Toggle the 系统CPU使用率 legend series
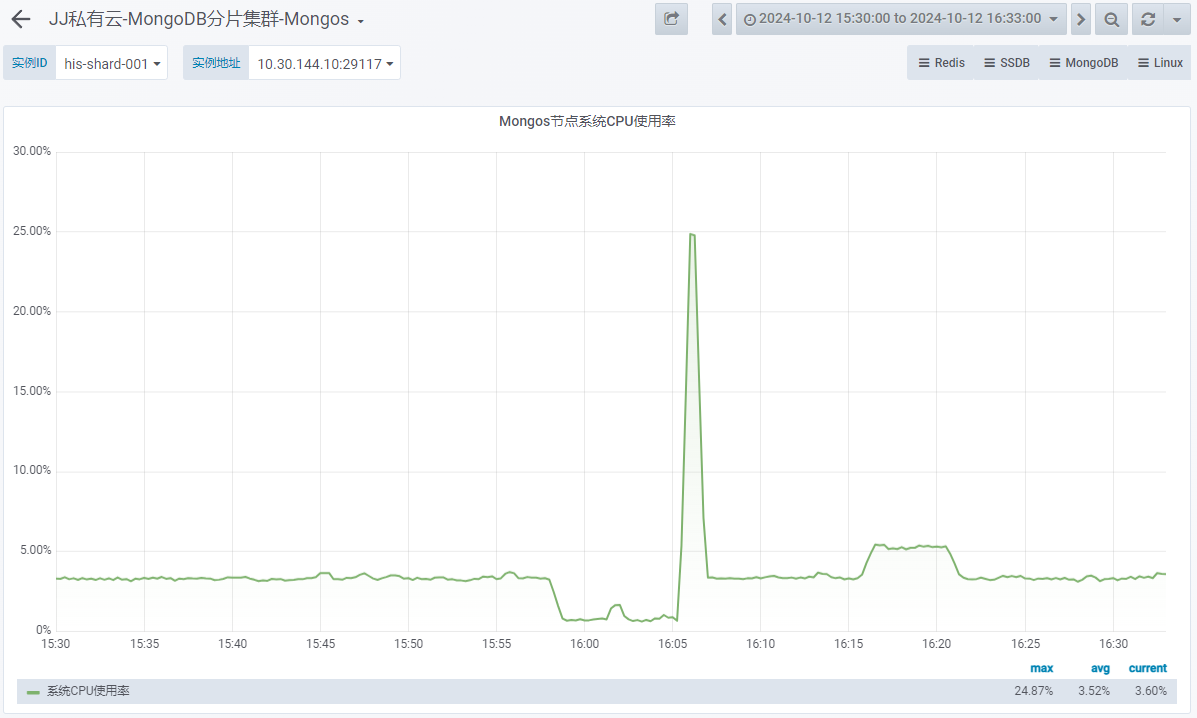 [88, 691]
